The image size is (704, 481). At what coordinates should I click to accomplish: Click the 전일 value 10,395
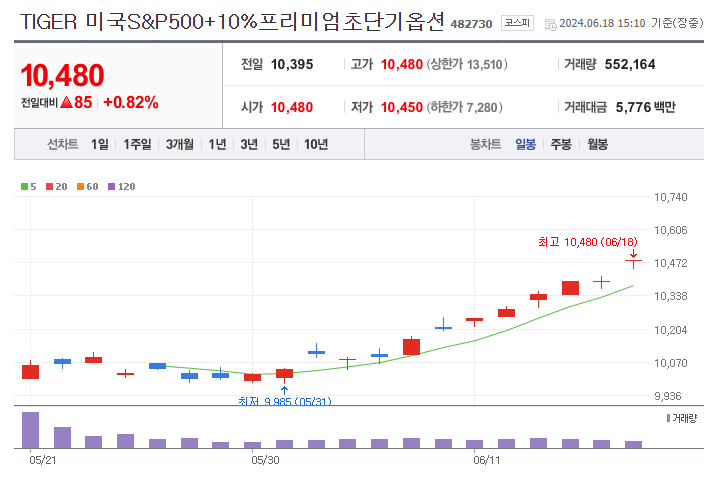(292, 64)
